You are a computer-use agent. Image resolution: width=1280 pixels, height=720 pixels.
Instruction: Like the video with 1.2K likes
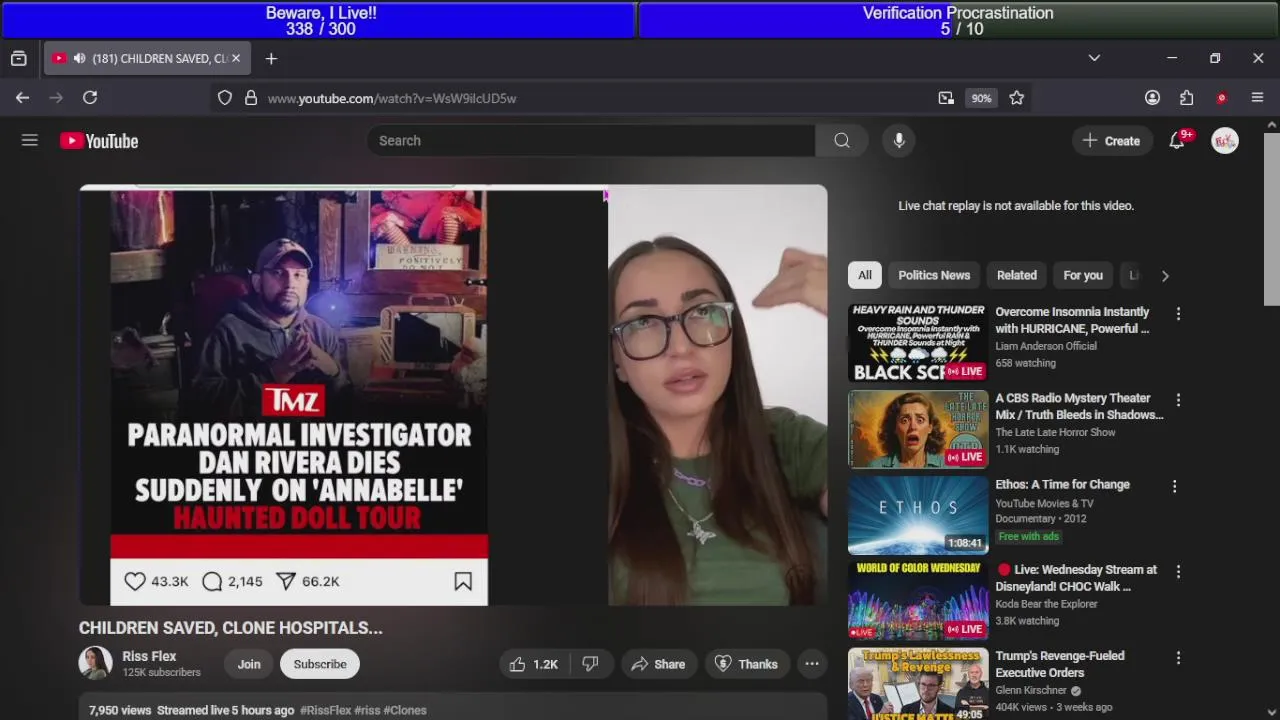point(533,664)
